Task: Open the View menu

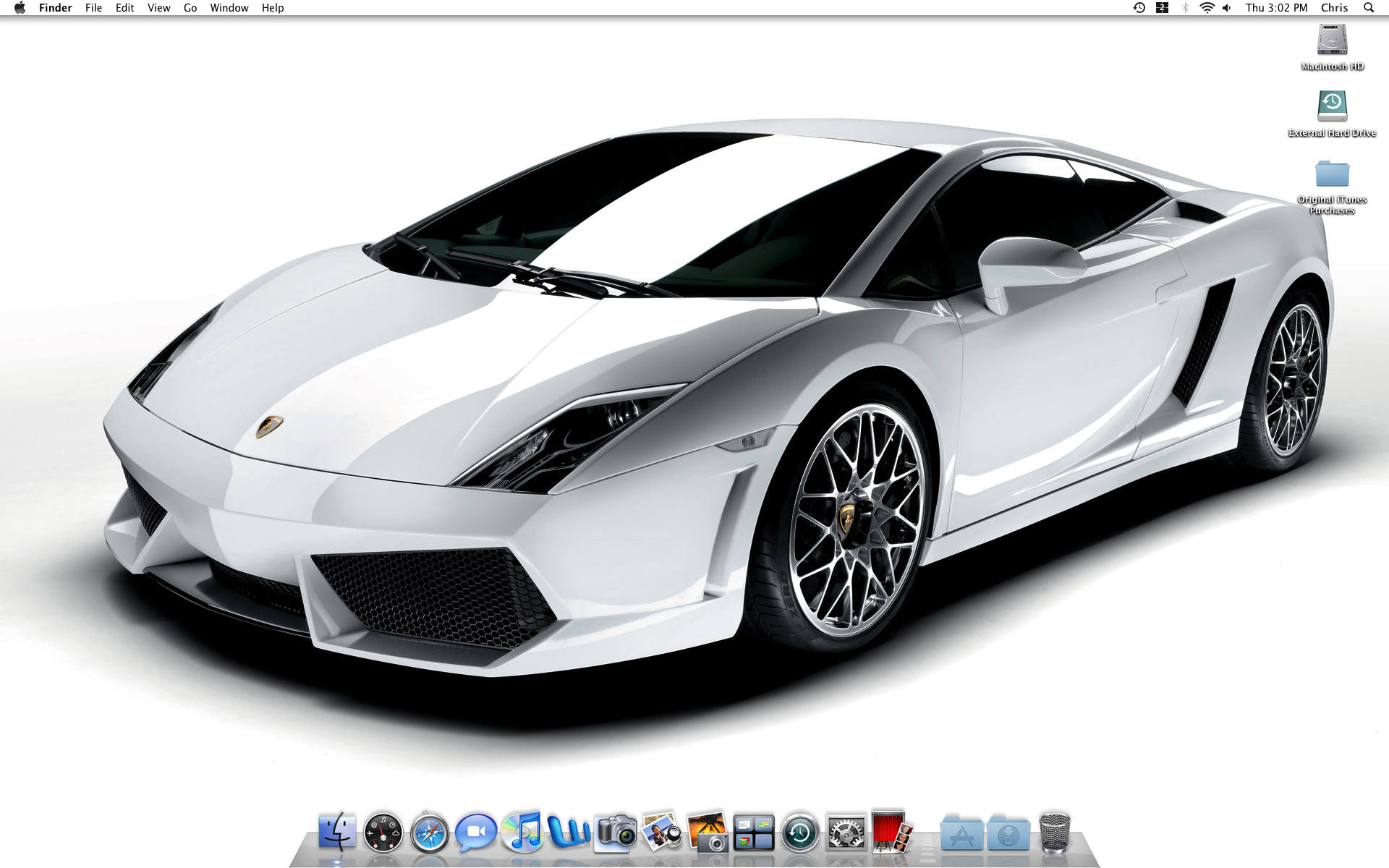Action: tap(159, 8)
